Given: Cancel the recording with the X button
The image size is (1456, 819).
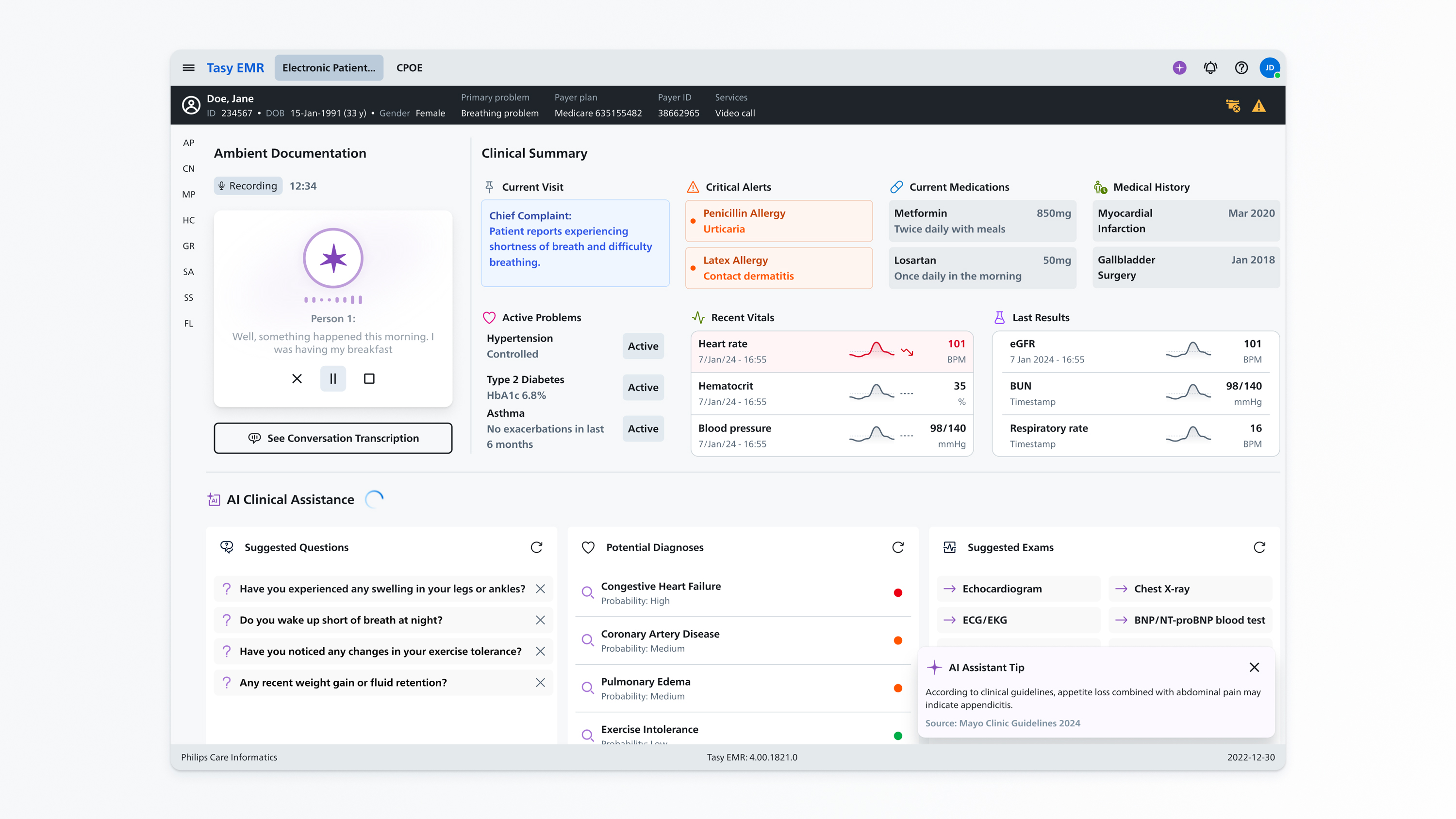Looking at the screenshot, I should (297, 379).
